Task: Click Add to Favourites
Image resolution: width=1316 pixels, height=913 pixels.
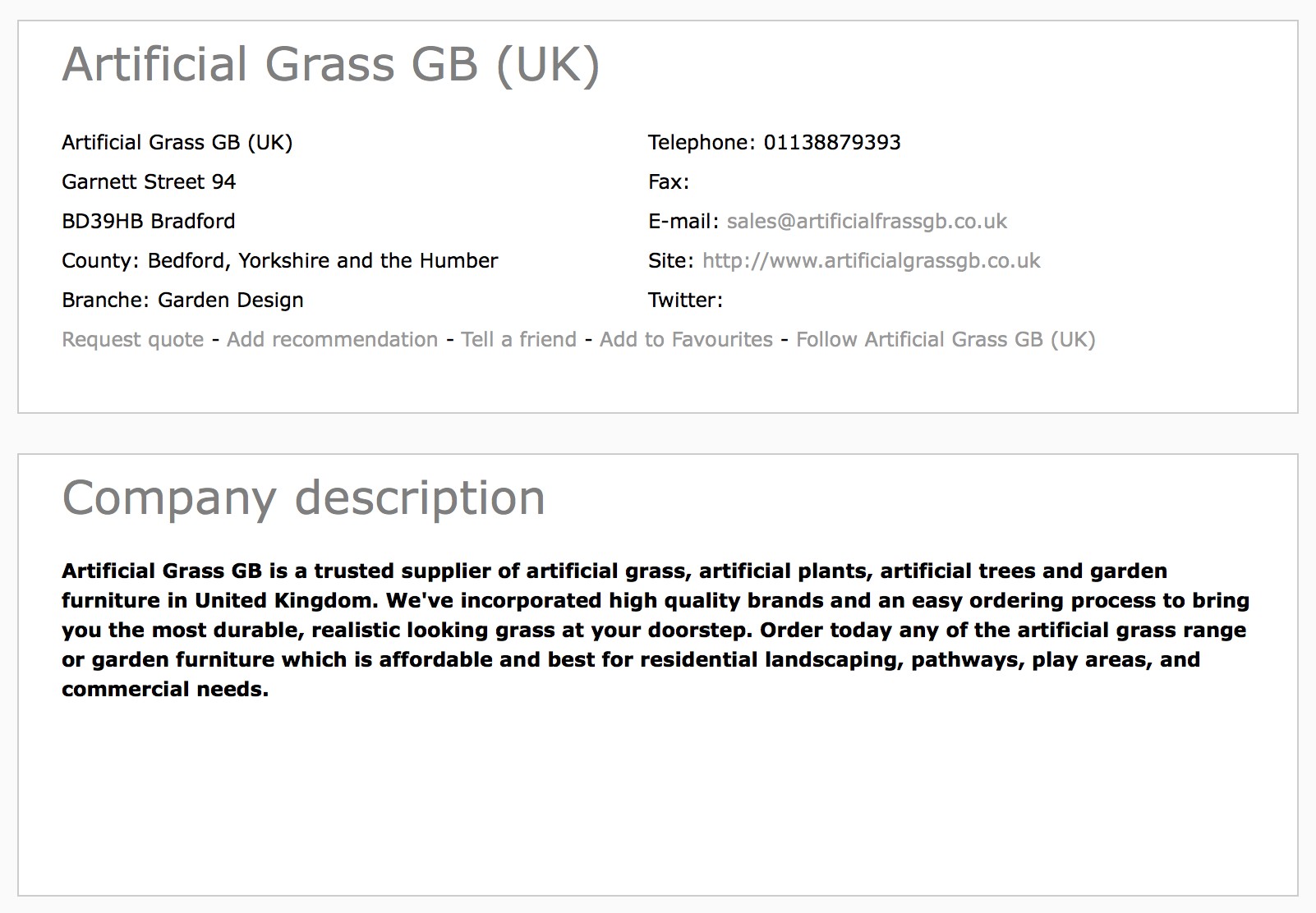Action: coord(686,340)
